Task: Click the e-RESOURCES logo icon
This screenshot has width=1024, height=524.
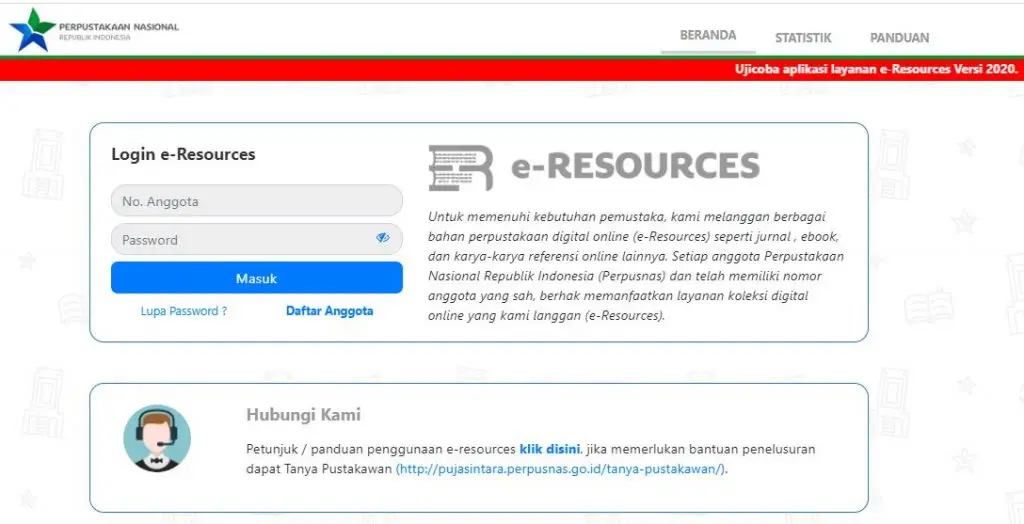Action: pos(460,167)
